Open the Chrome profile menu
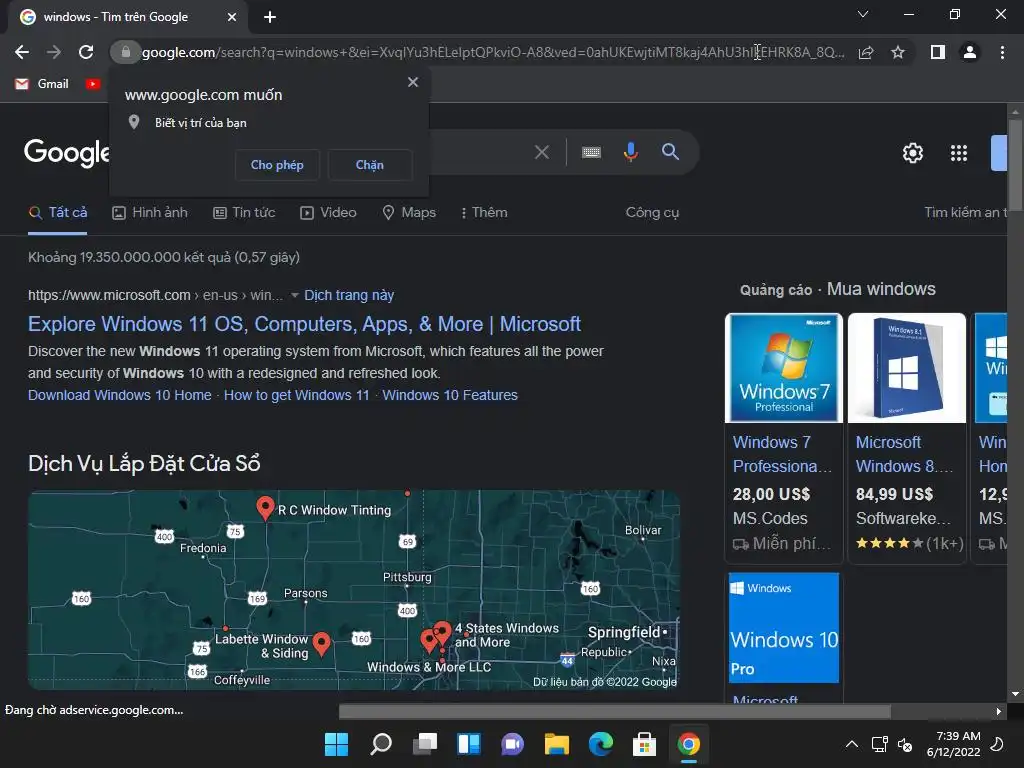 pyautogui.click(x=970, y=52)
